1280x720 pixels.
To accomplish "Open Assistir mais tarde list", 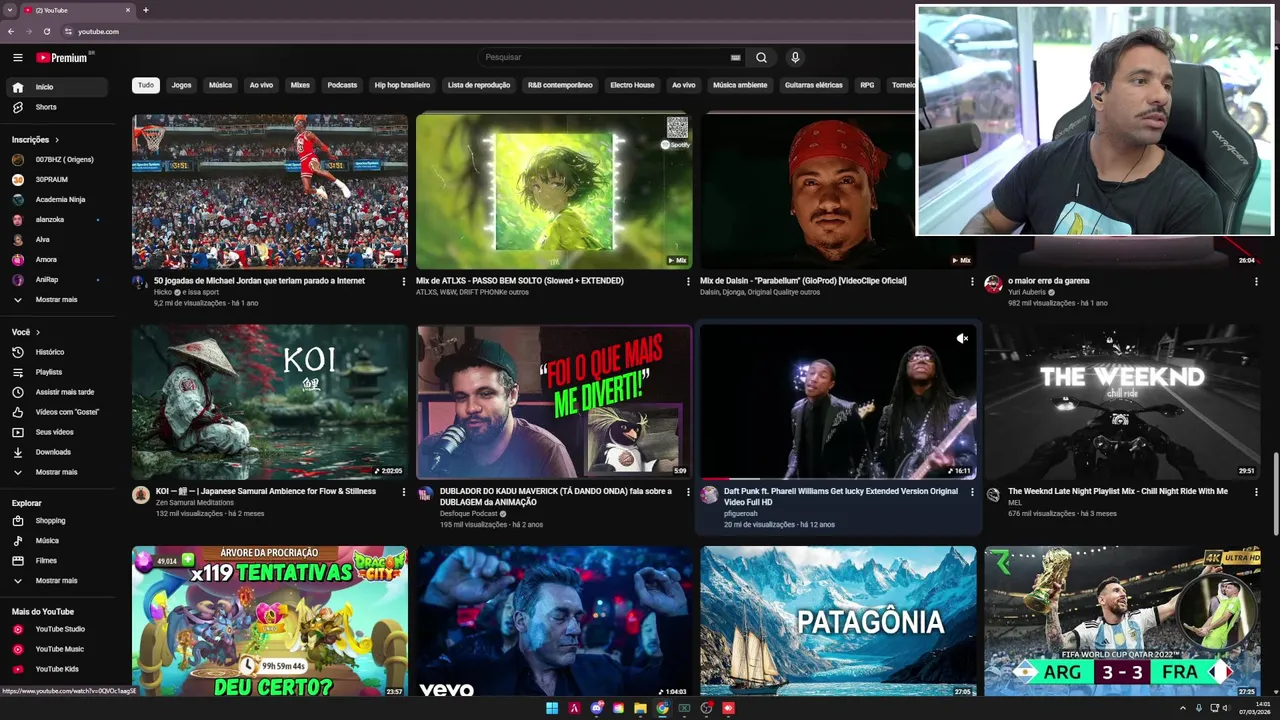I will pyautogui.click(x=58, y=392).
